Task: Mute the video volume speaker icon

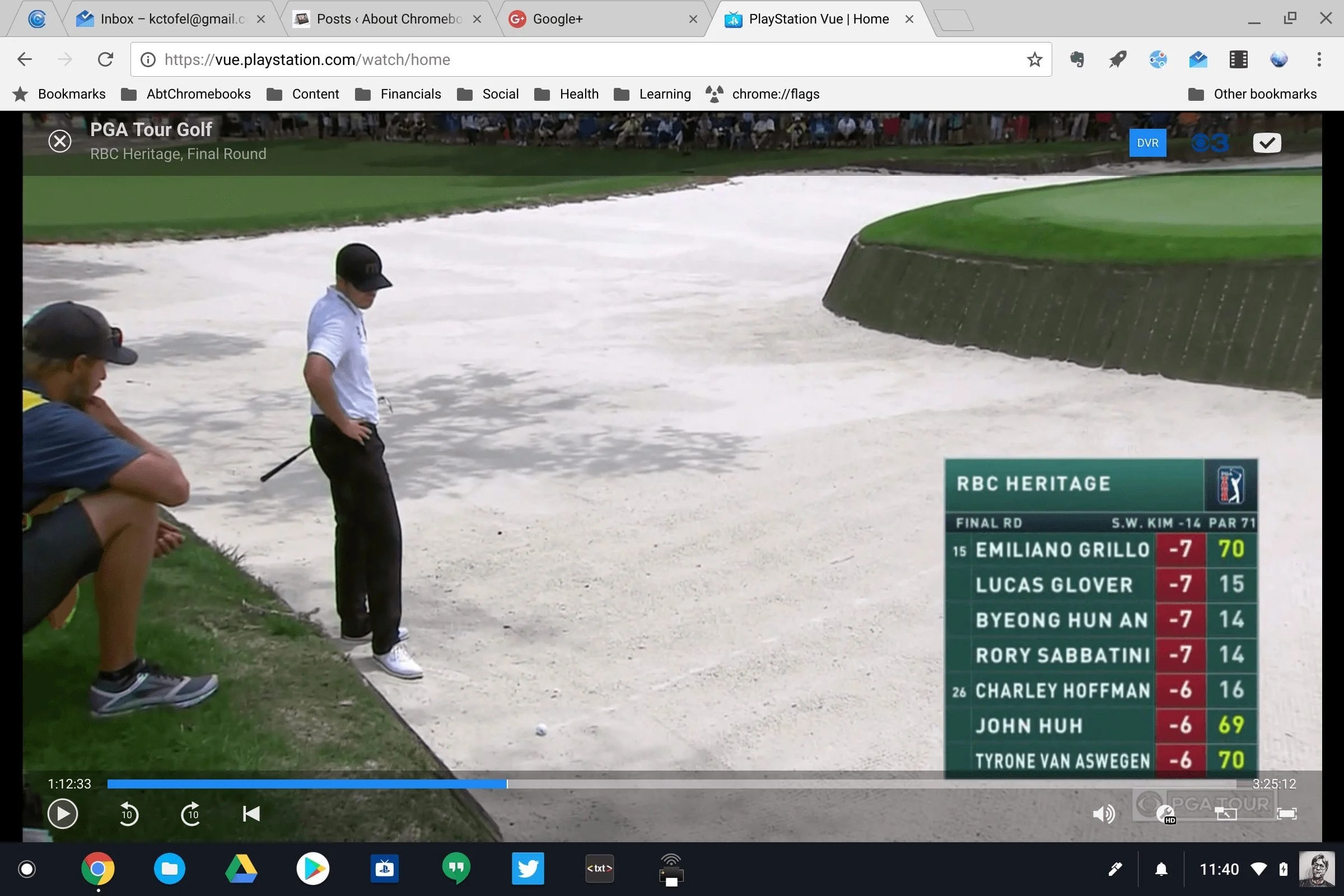Action: tap(1103, 814)
